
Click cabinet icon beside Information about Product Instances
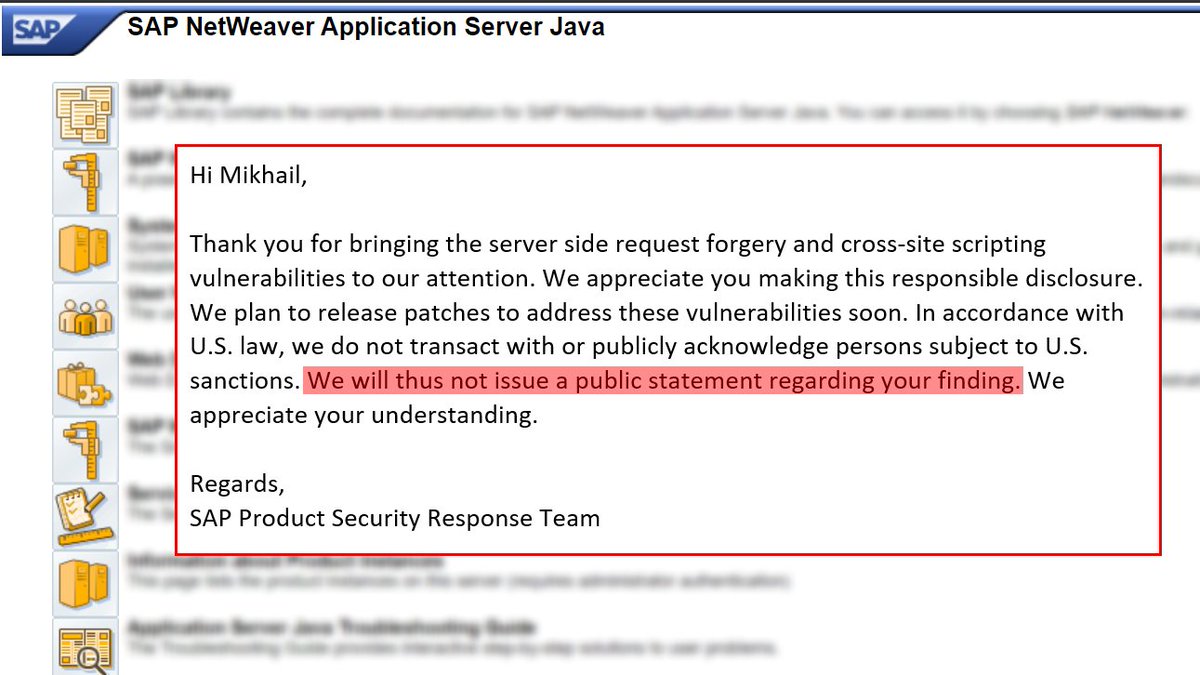tap(85, 582)
